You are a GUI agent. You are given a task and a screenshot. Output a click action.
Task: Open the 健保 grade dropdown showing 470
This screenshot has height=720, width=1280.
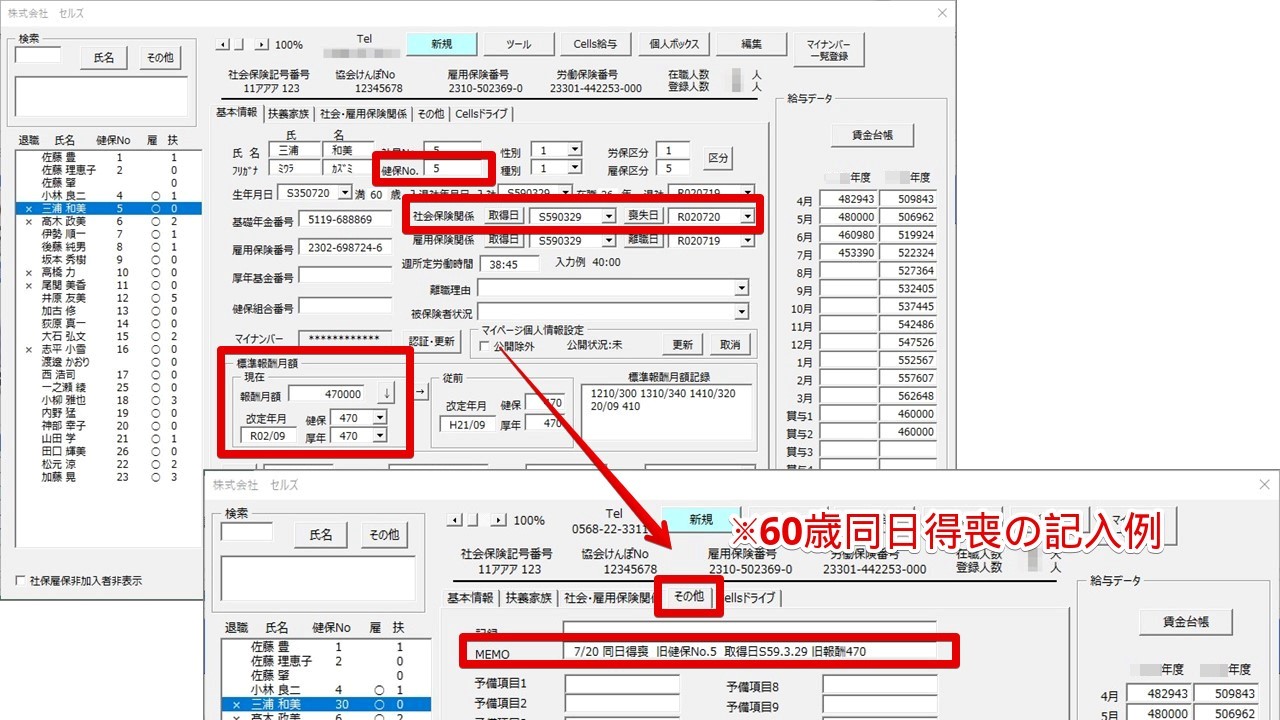click(x=379, y=418)
